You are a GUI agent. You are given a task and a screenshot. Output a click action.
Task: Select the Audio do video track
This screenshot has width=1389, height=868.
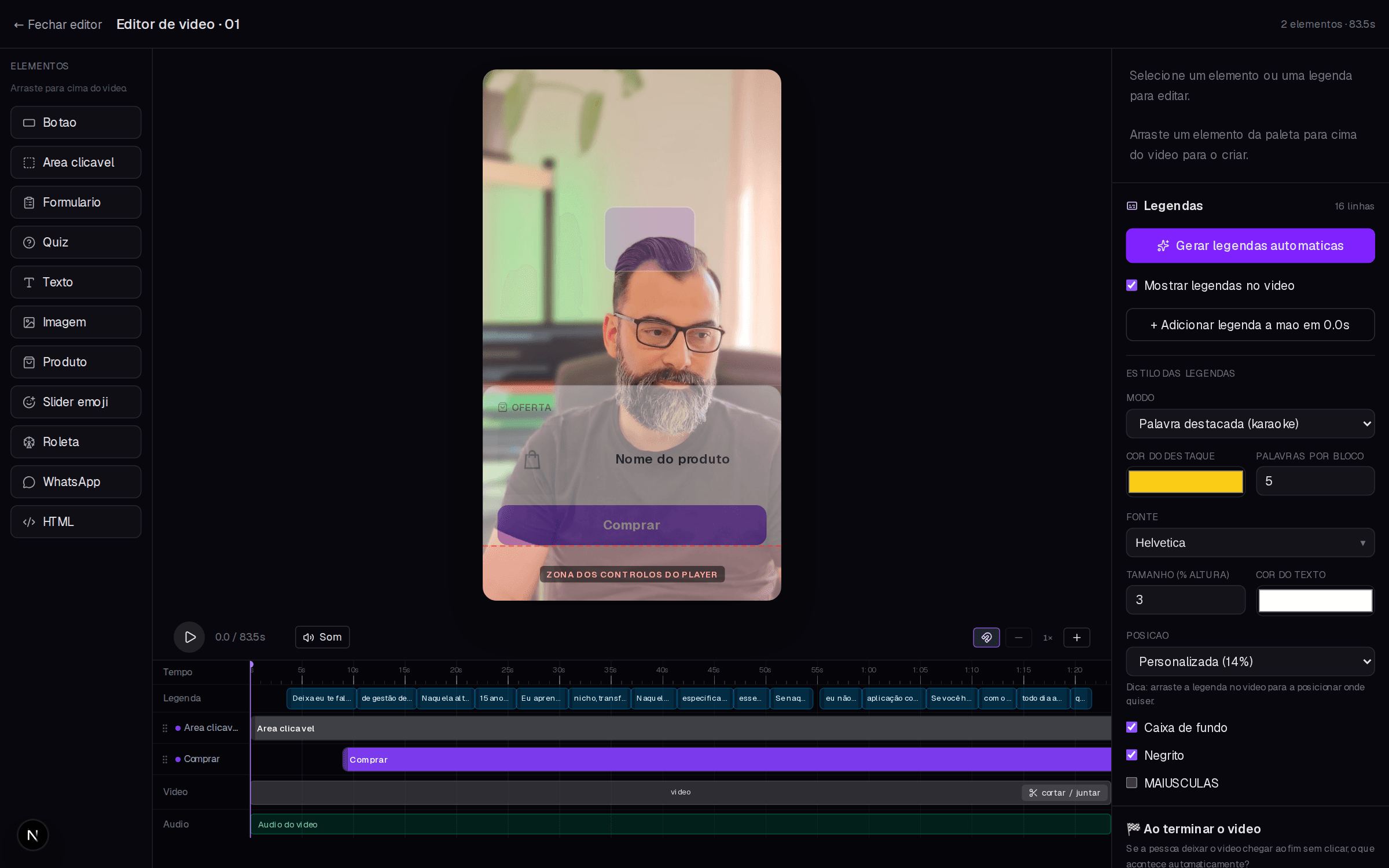(x=681, y=824)
